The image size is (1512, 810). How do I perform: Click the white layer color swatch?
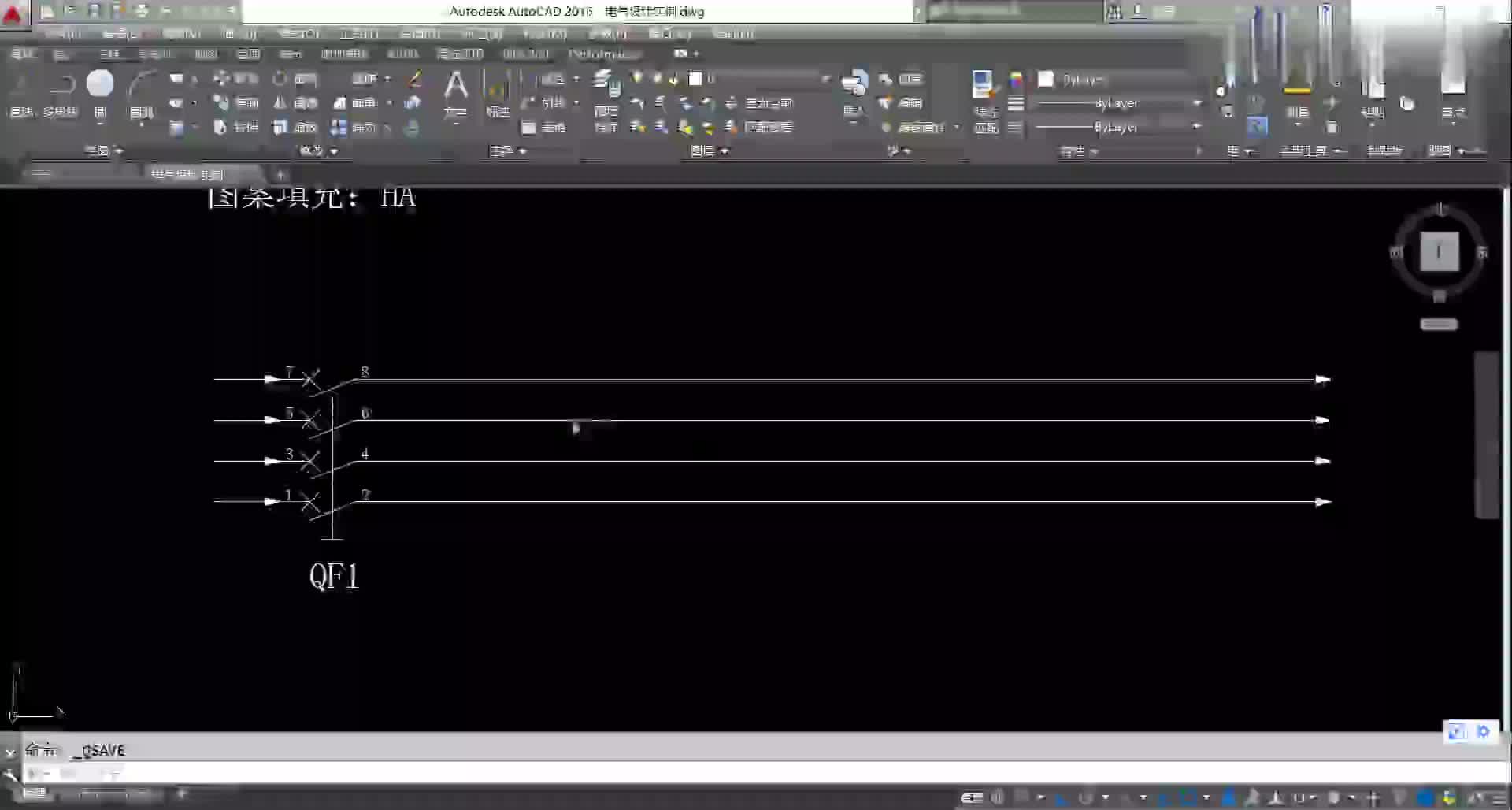point(695,78)
